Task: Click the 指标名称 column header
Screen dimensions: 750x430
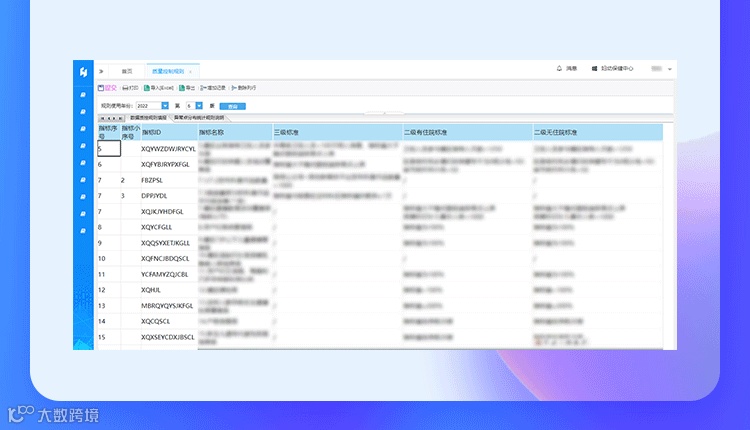Action: pyautogui.click(x=235, y=132)
